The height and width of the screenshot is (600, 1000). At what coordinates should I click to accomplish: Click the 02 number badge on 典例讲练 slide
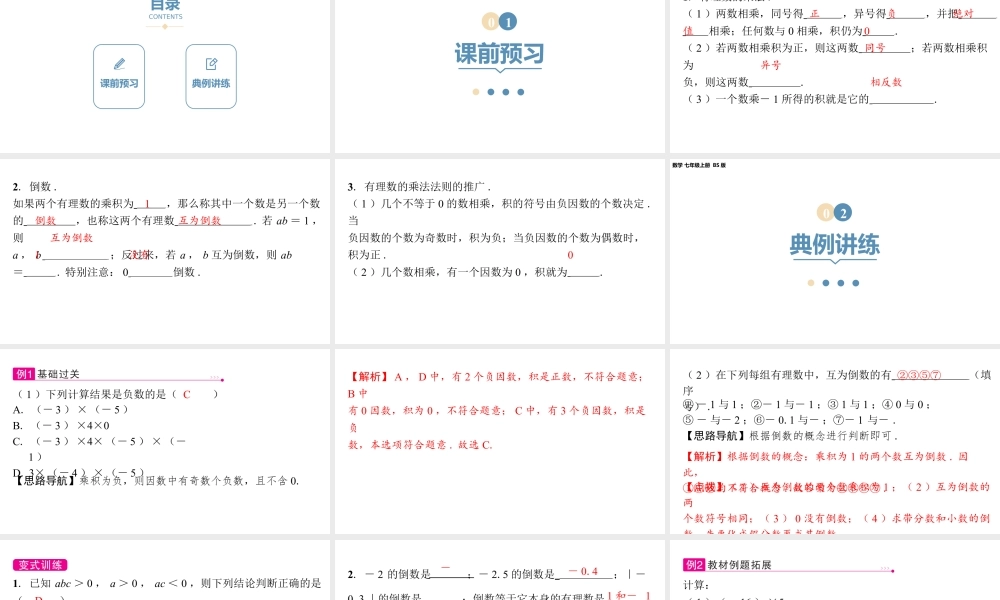pos(835,211)
